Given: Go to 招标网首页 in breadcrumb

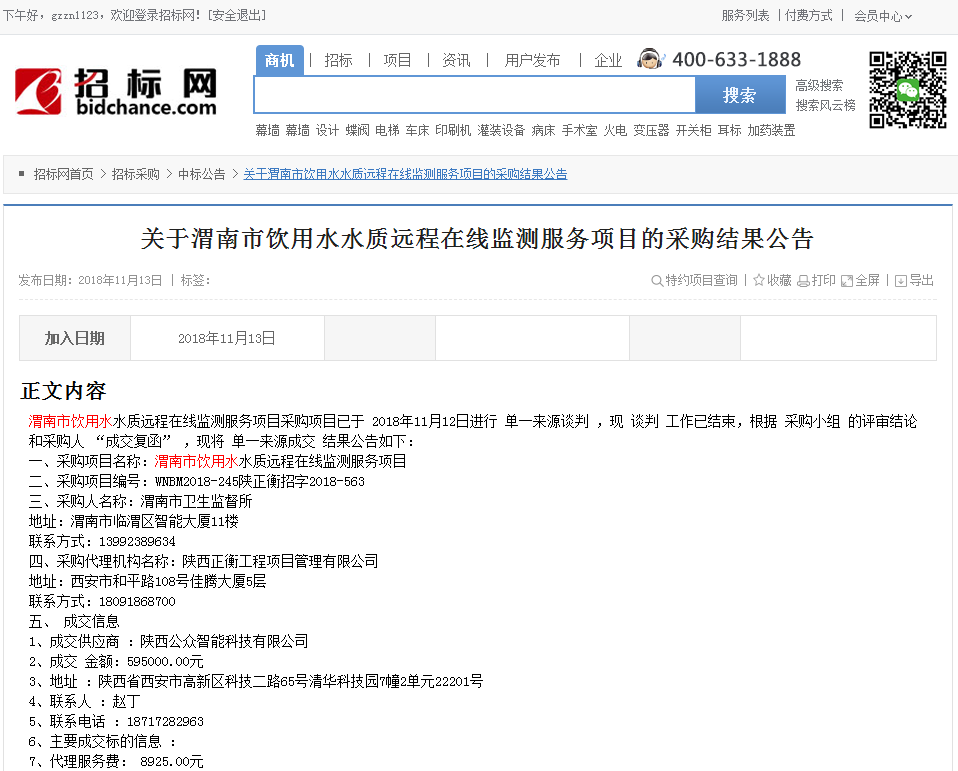Looking at the screenshot, I should tap(63, 174).
